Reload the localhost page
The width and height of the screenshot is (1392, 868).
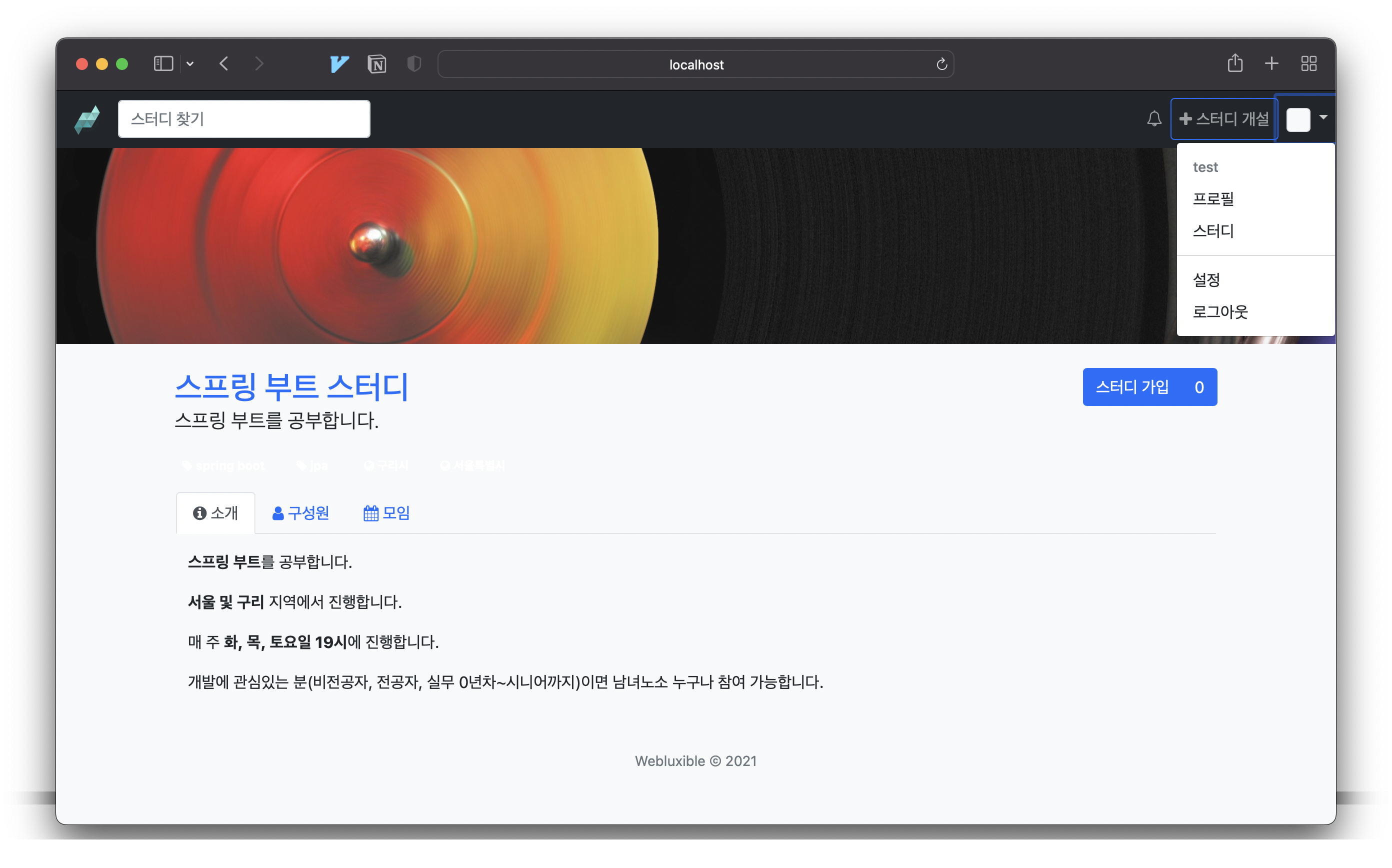941,64
